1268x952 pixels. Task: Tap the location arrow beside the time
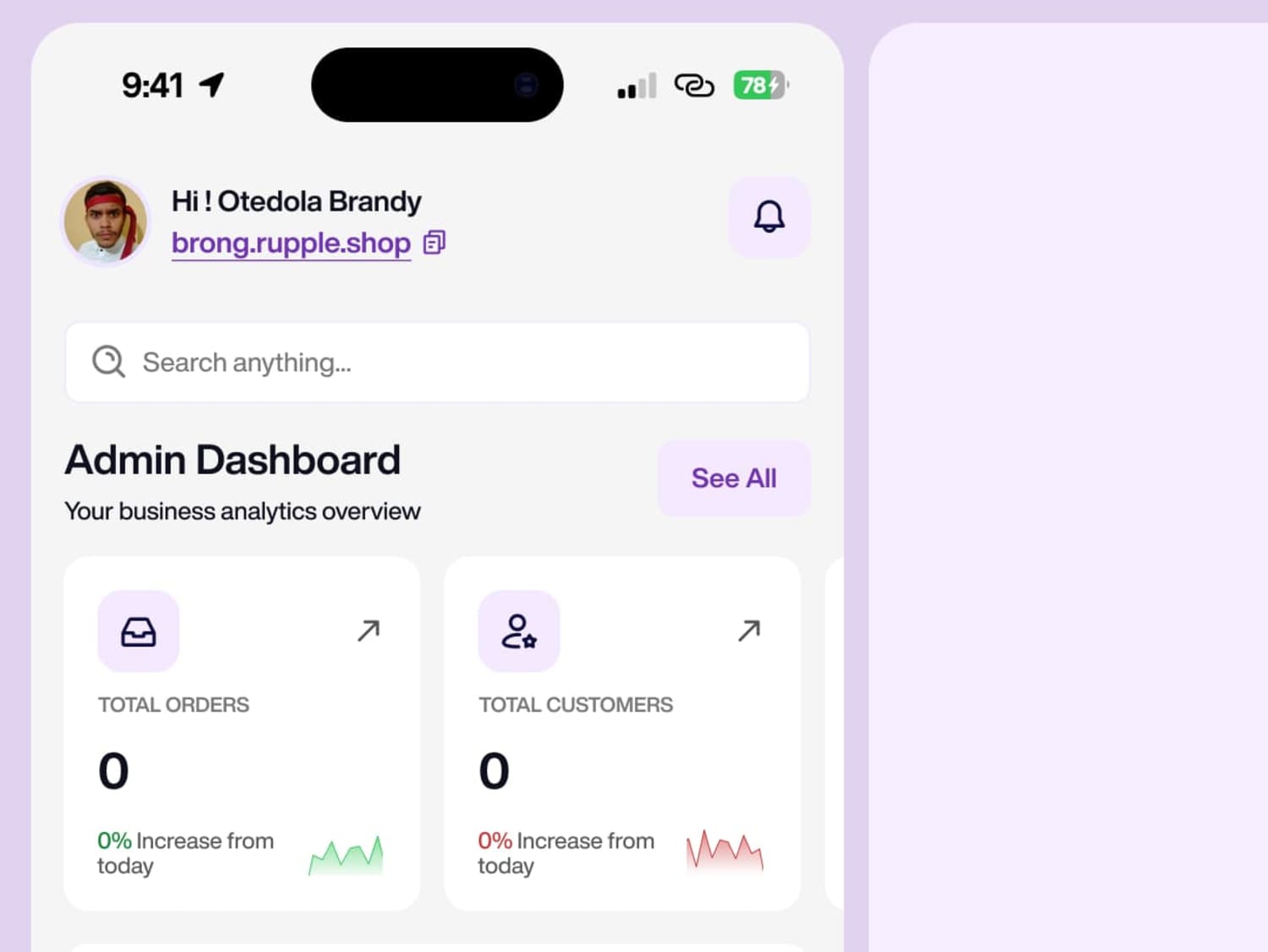(211, 85)
